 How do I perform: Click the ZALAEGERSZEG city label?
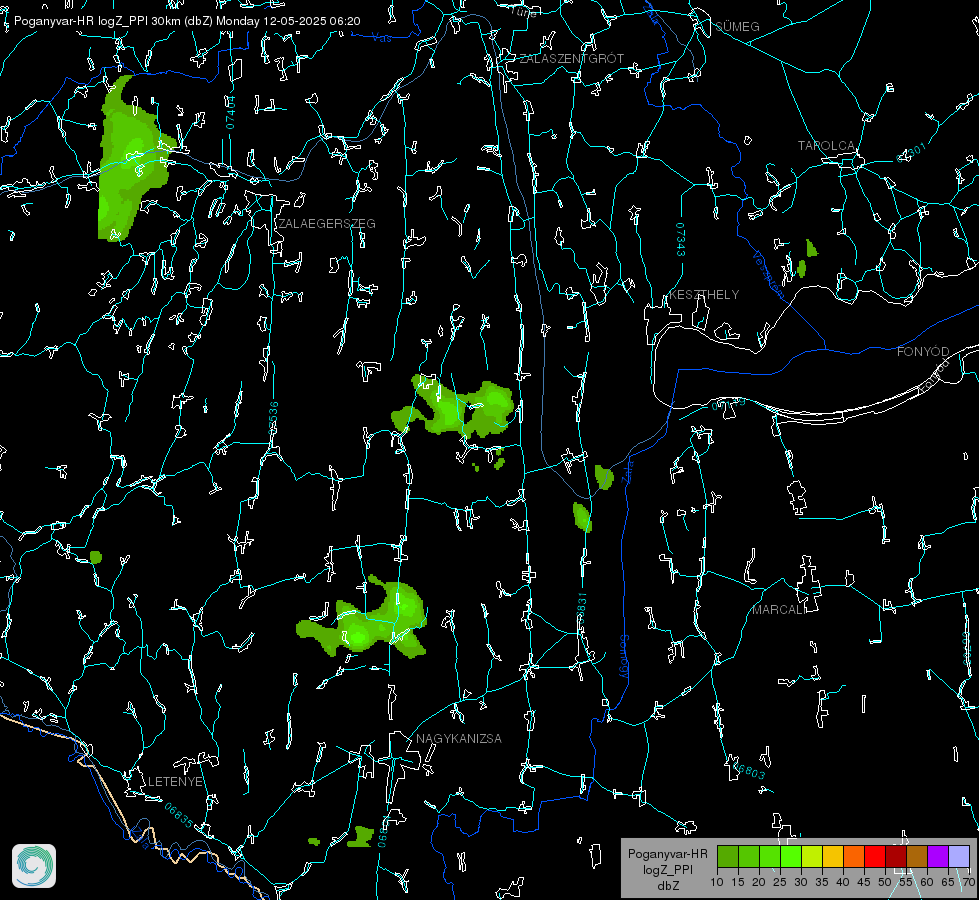327,224
